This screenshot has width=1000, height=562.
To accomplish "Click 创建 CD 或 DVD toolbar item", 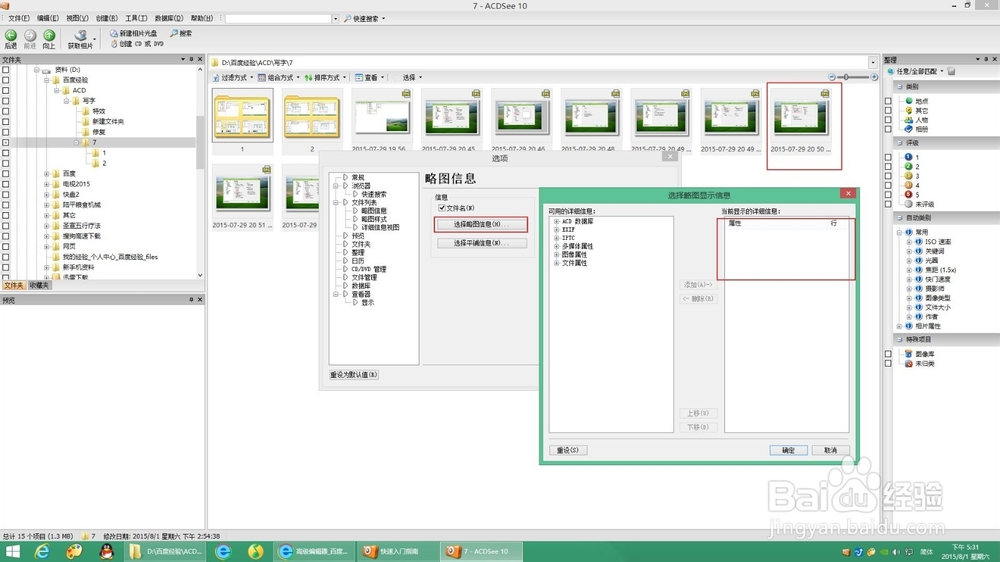I will (x=137, y=44).
